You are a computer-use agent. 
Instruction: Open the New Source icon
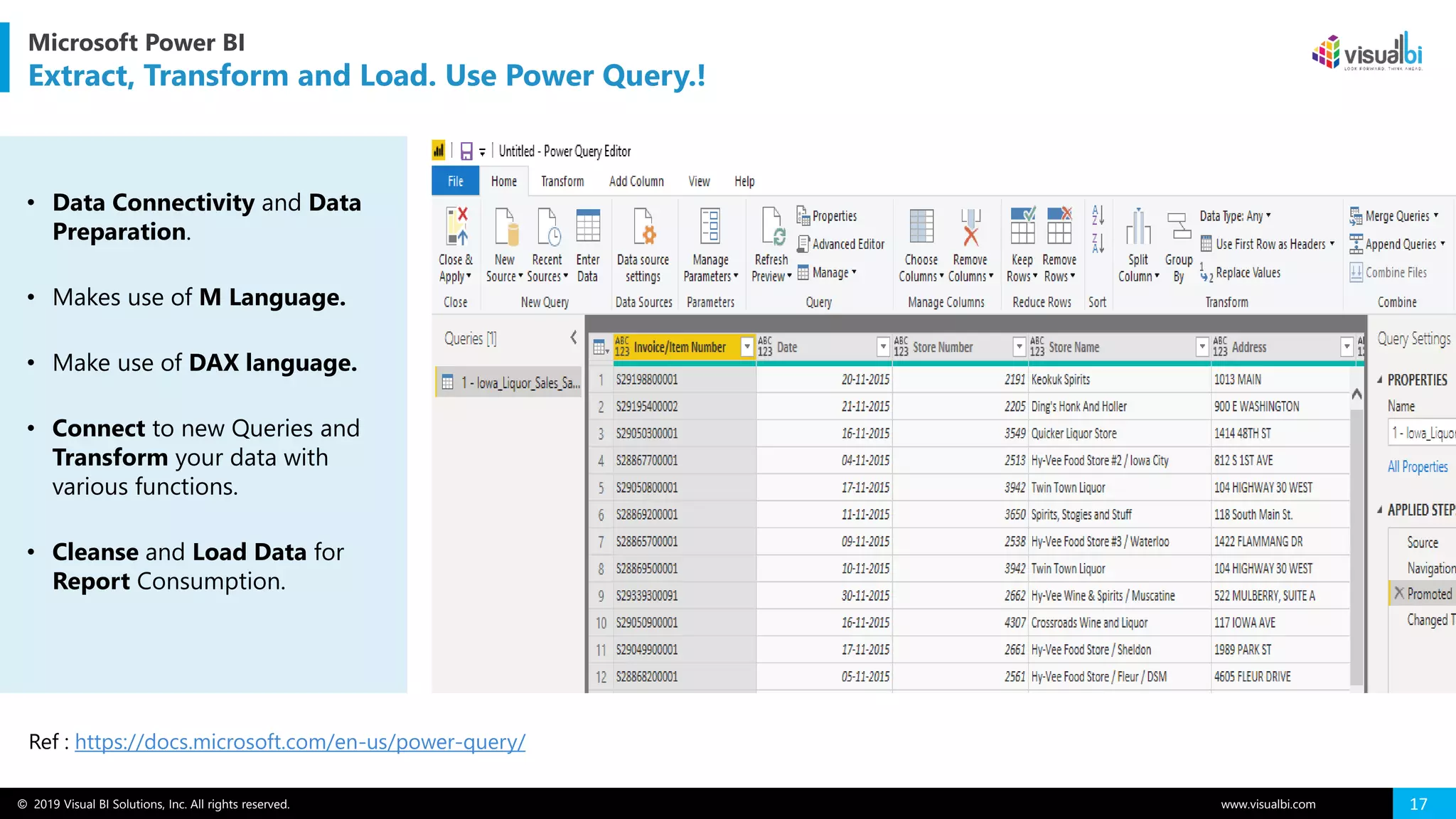[506, 226]
